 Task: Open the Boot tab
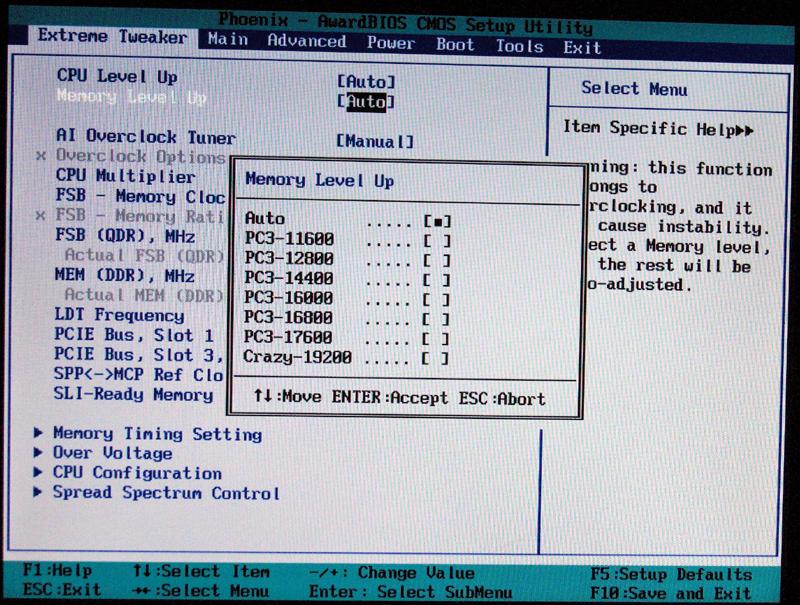[455, 45]
